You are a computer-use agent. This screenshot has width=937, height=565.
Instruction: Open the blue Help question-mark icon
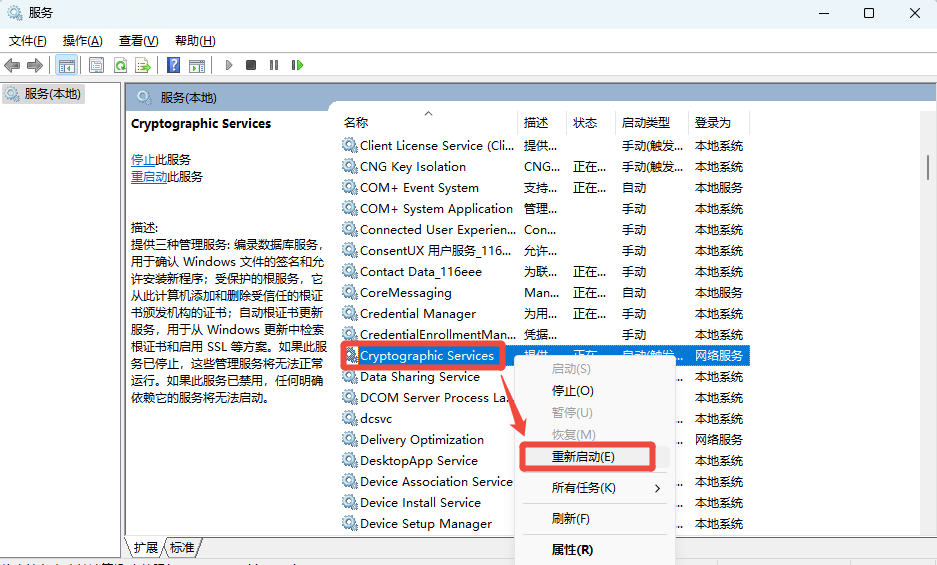click(x=173, y=65)
